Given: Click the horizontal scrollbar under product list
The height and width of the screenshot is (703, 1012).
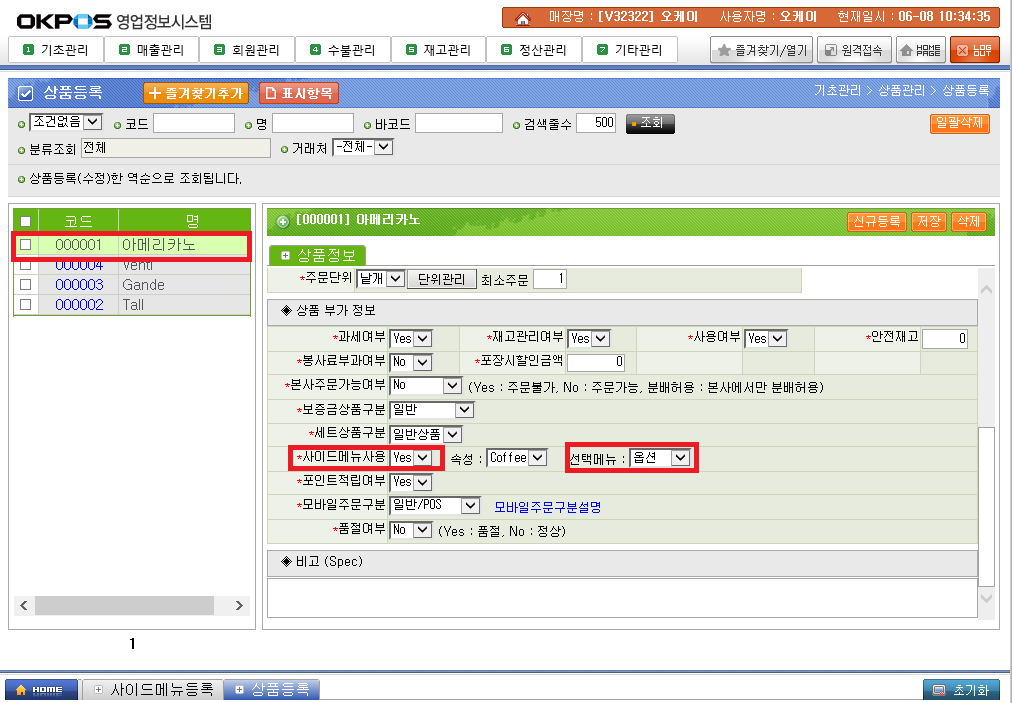Looking at the screenshot, I should click(130, 605).
